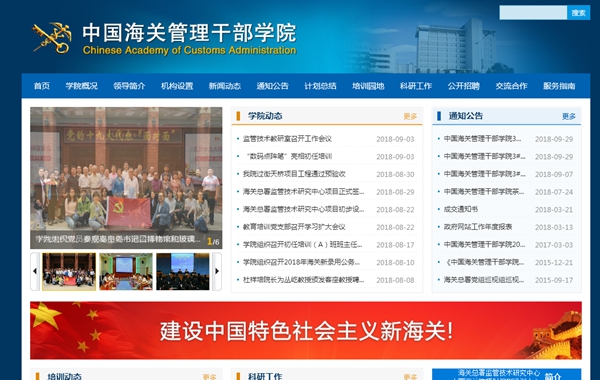Select 机构设置 in navigation bar

tap(177, 86)
